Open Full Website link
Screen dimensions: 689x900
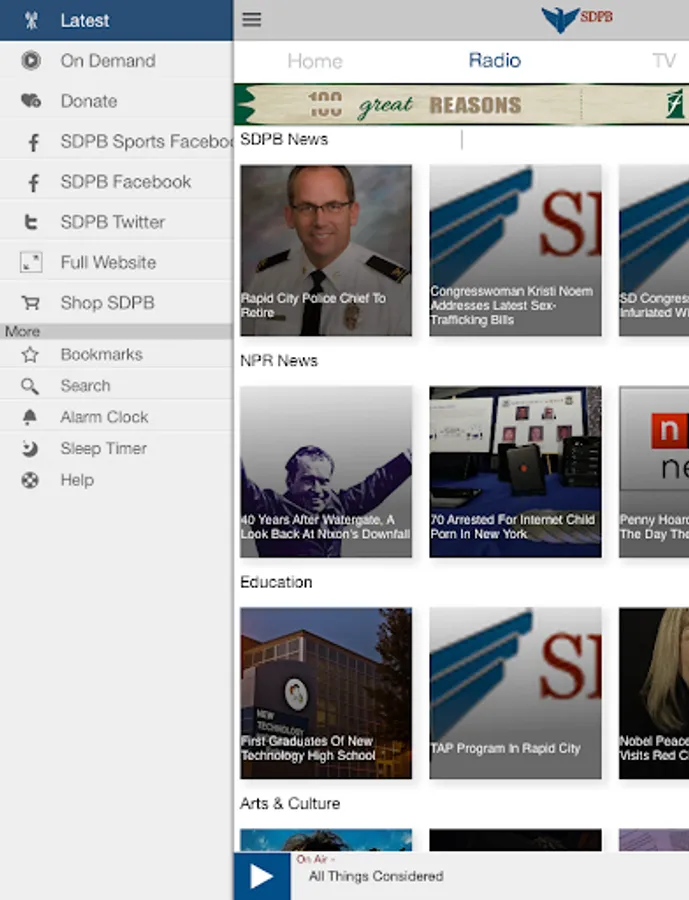(x=117, y=262)
